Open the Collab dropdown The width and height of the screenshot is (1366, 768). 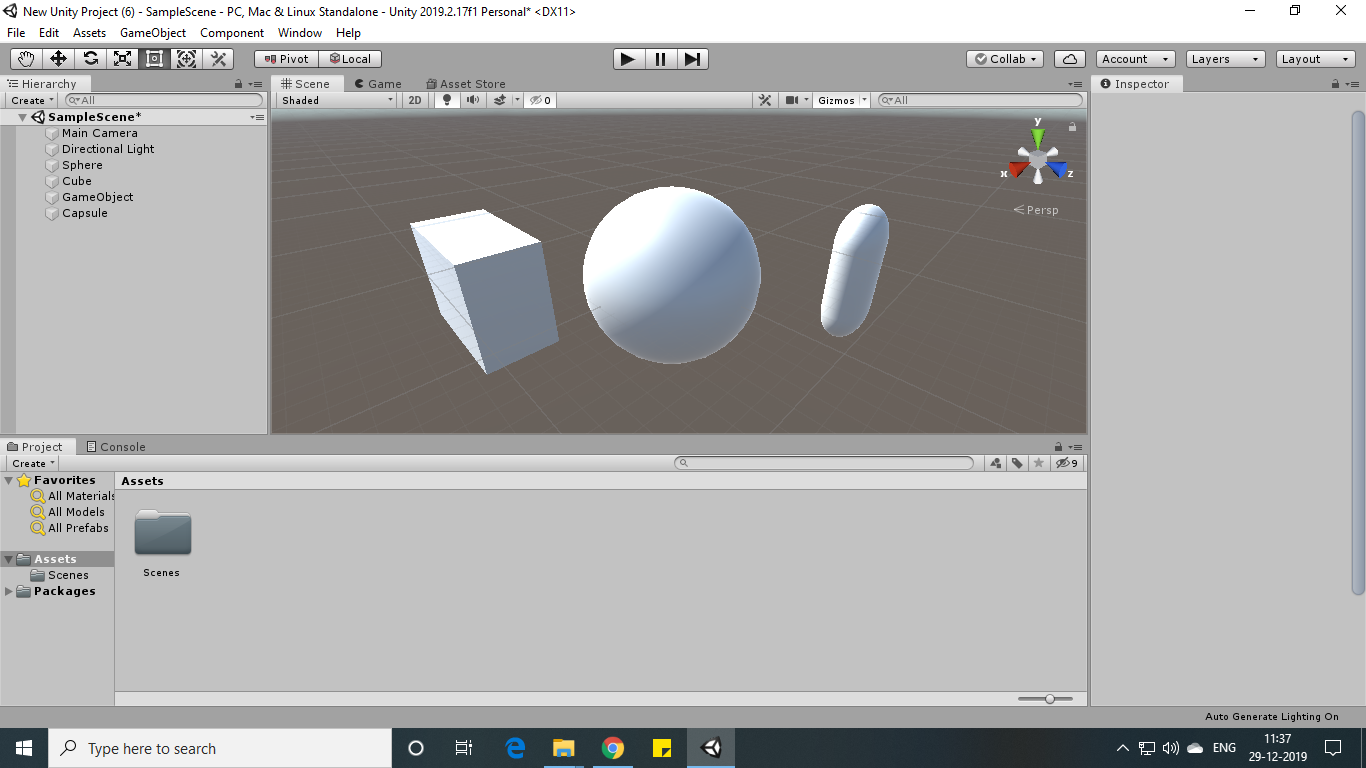(x=1006, y=59)
